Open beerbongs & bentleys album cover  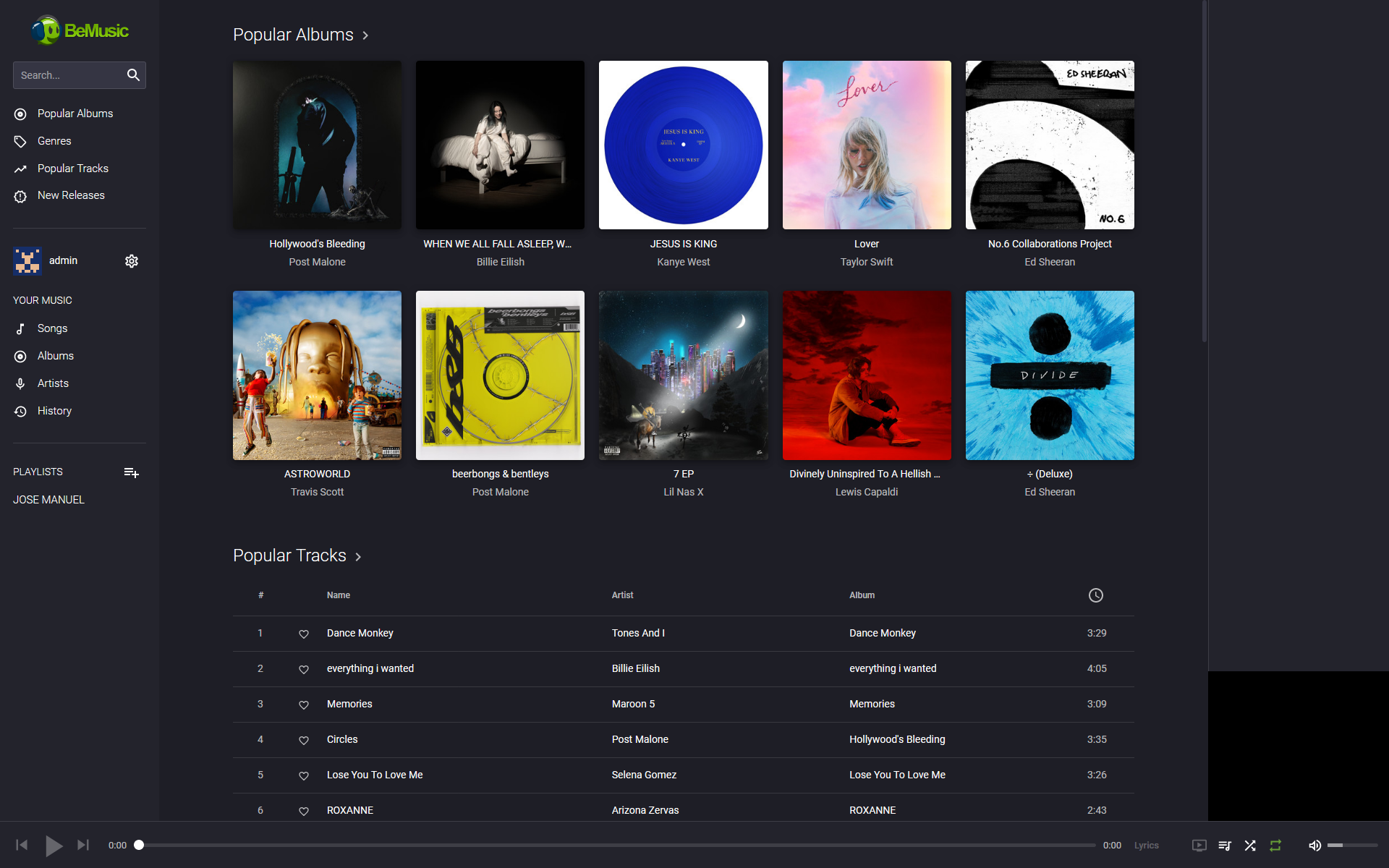coord(500,375)
